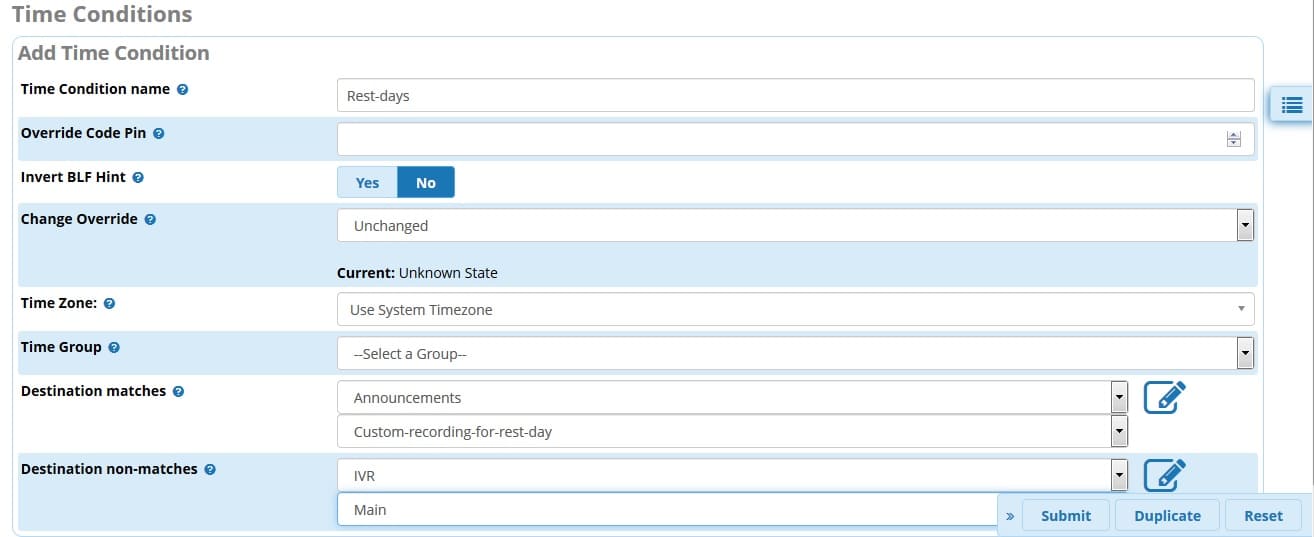The width and height of the screenshot is (1314, 537).
Task: Open the Use System Timezone dropdown
Action: (x=796, y=309)
